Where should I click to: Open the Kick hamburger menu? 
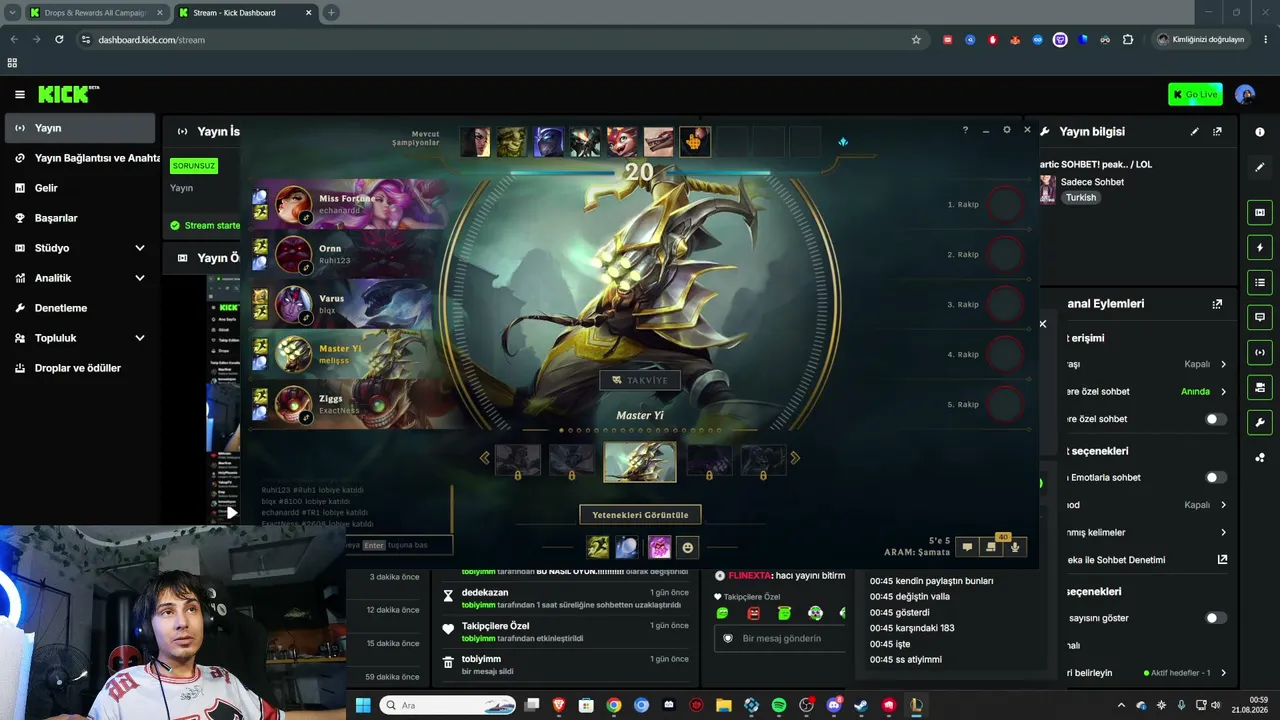pos(19,94)
